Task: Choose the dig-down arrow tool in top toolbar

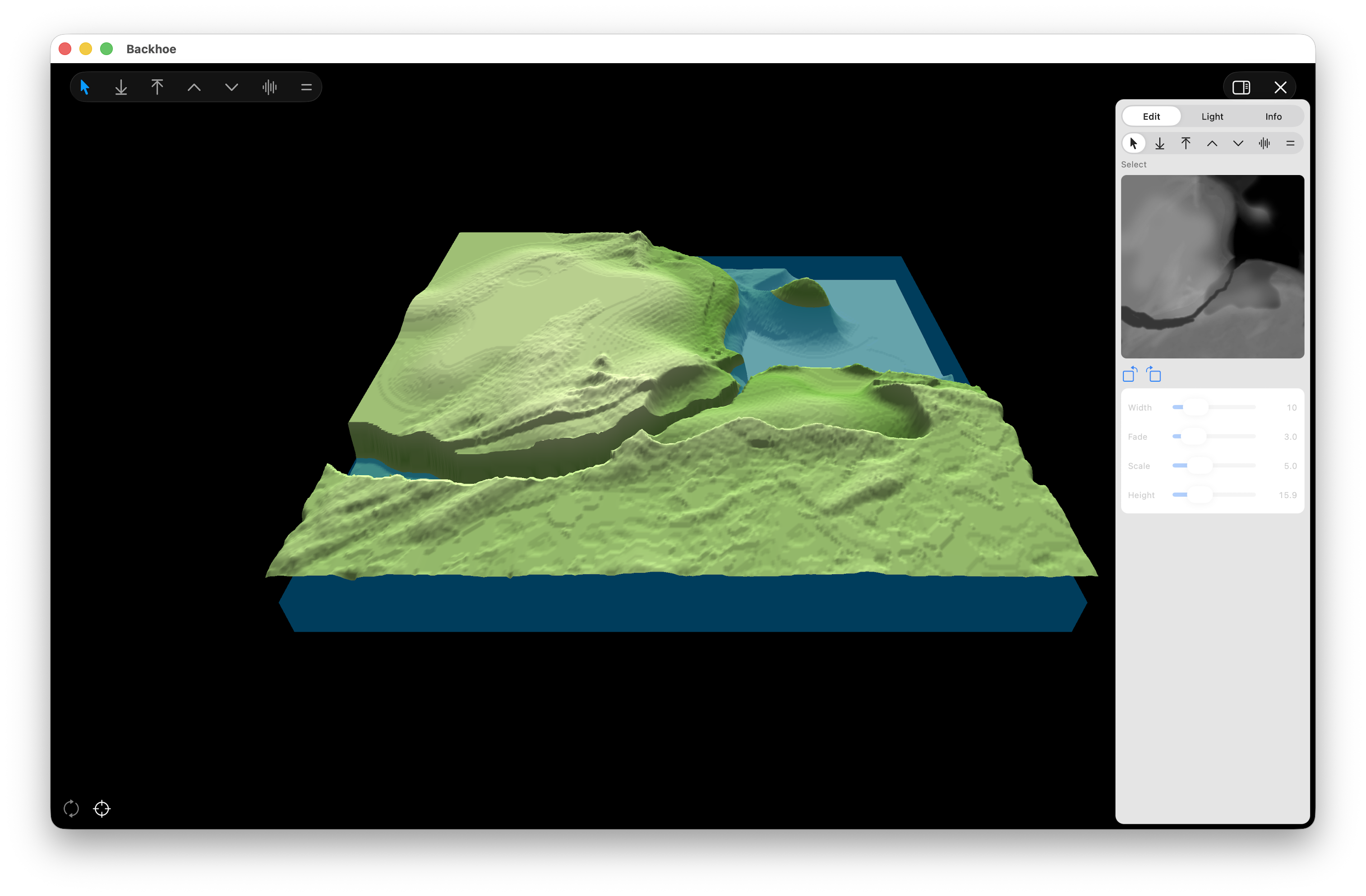Action: [121, 87]
